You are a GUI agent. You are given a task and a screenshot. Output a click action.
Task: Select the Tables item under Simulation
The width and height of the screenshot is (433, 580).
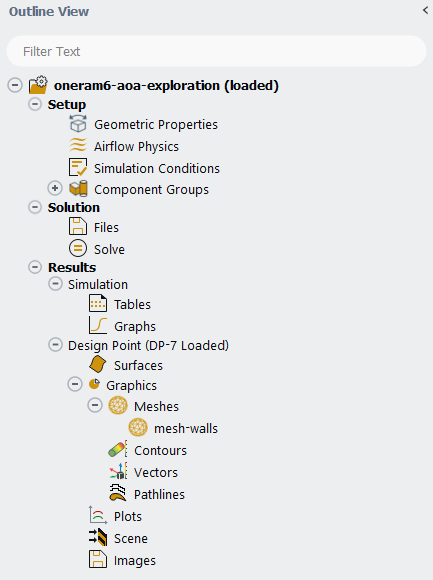pos(132,304)
